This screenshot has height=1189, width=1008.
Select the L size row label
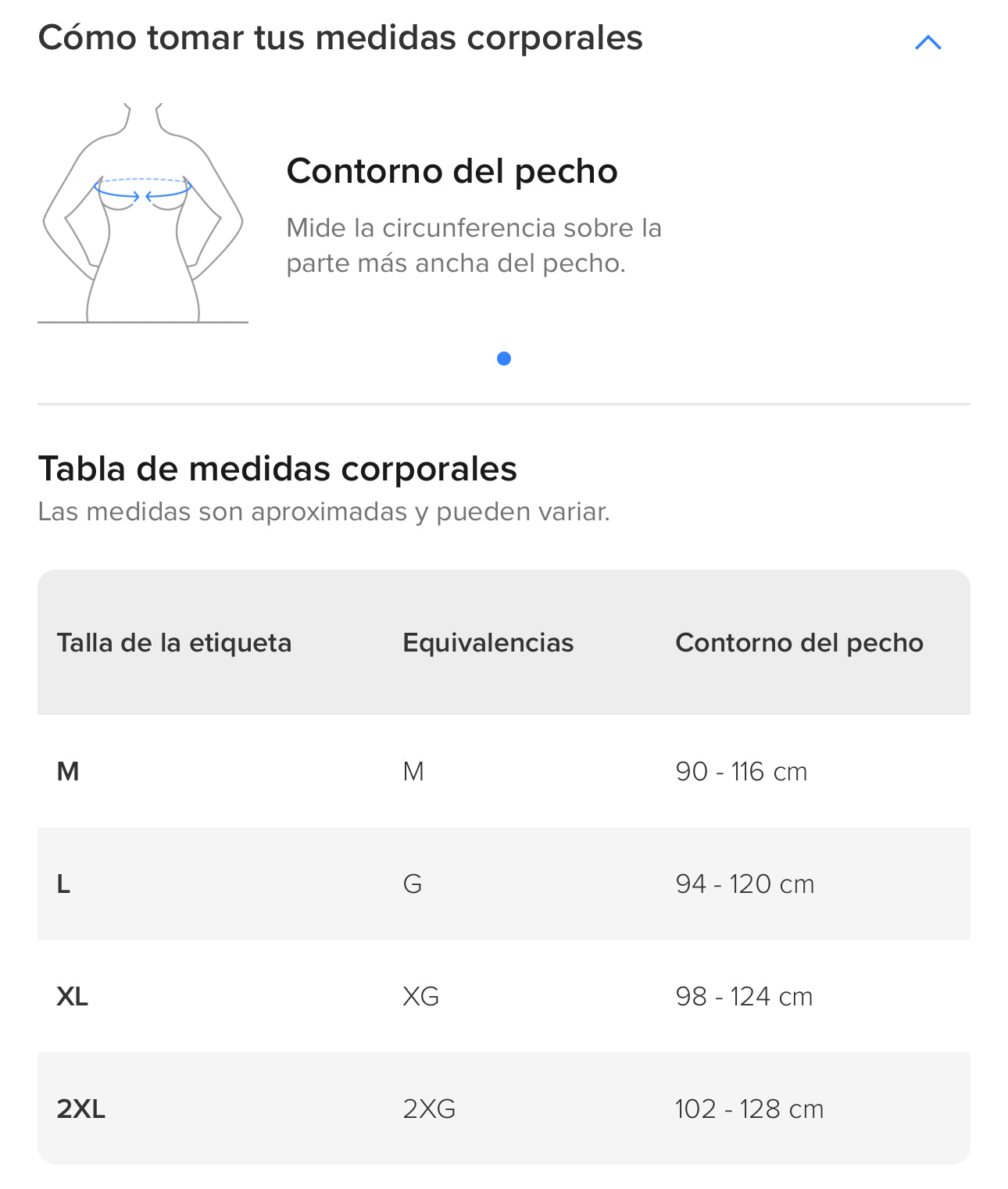(x=64, y=884)
